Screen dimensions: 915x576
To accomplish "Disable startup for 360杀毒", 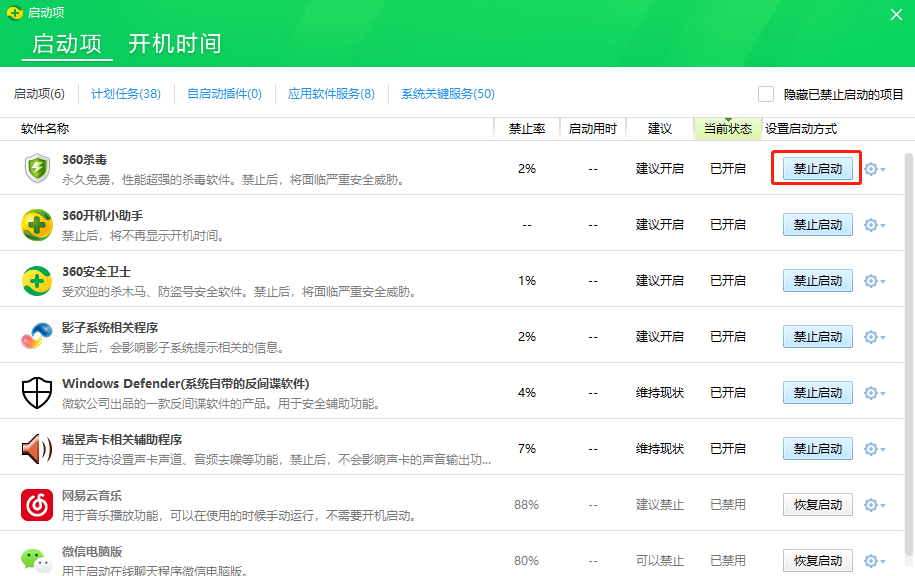I will point(818,169).
